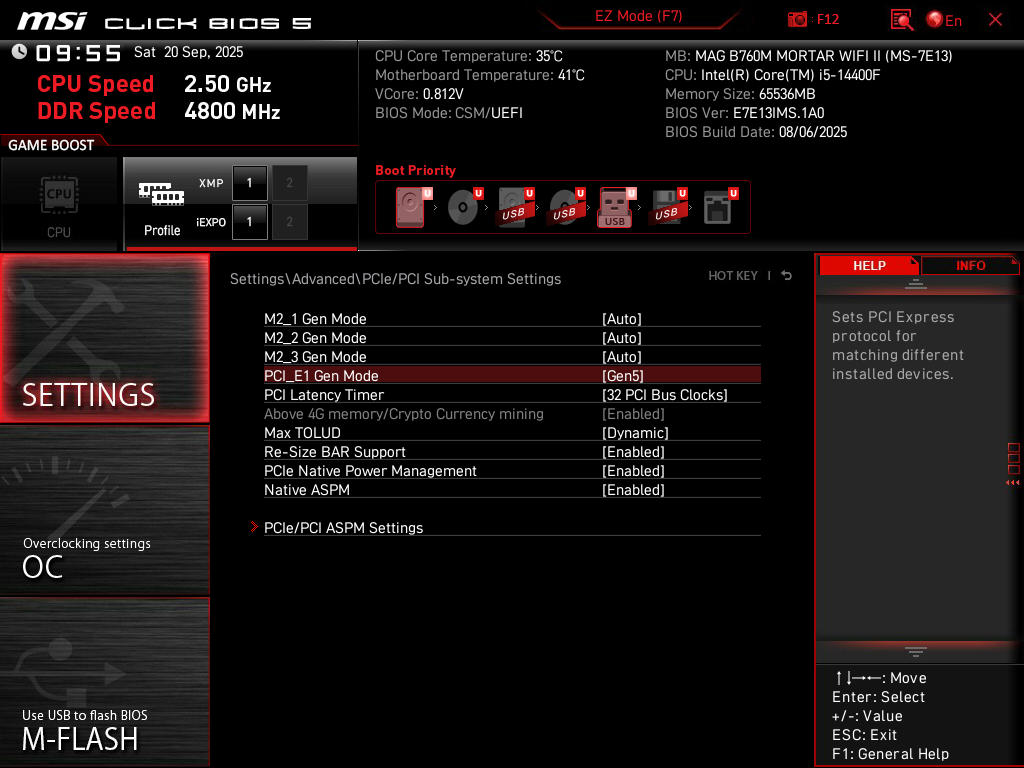Open HOT KEY list

coord(733,276)
